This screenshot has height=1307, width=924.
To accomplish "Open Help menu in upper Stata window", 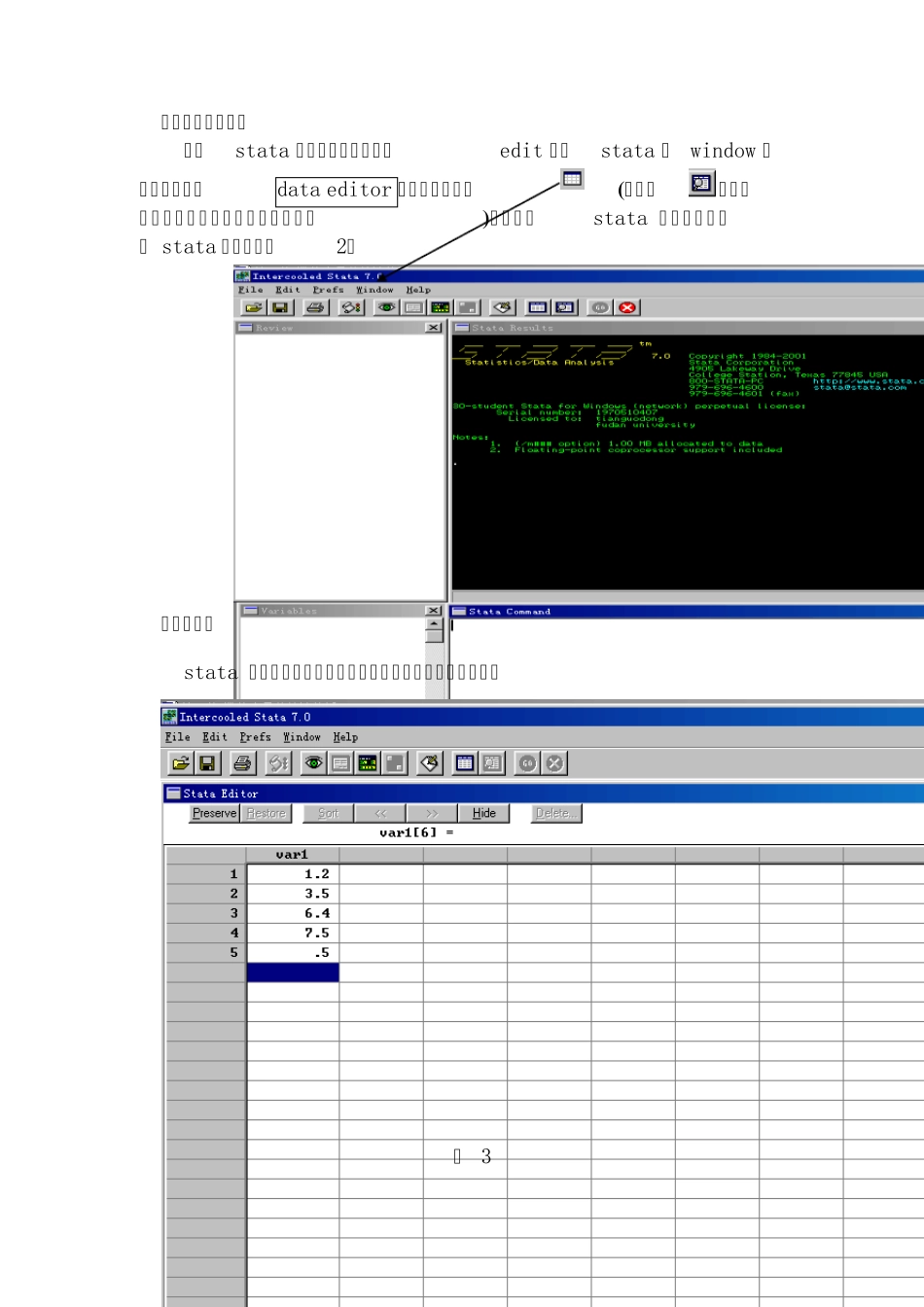I will [418, 290].
